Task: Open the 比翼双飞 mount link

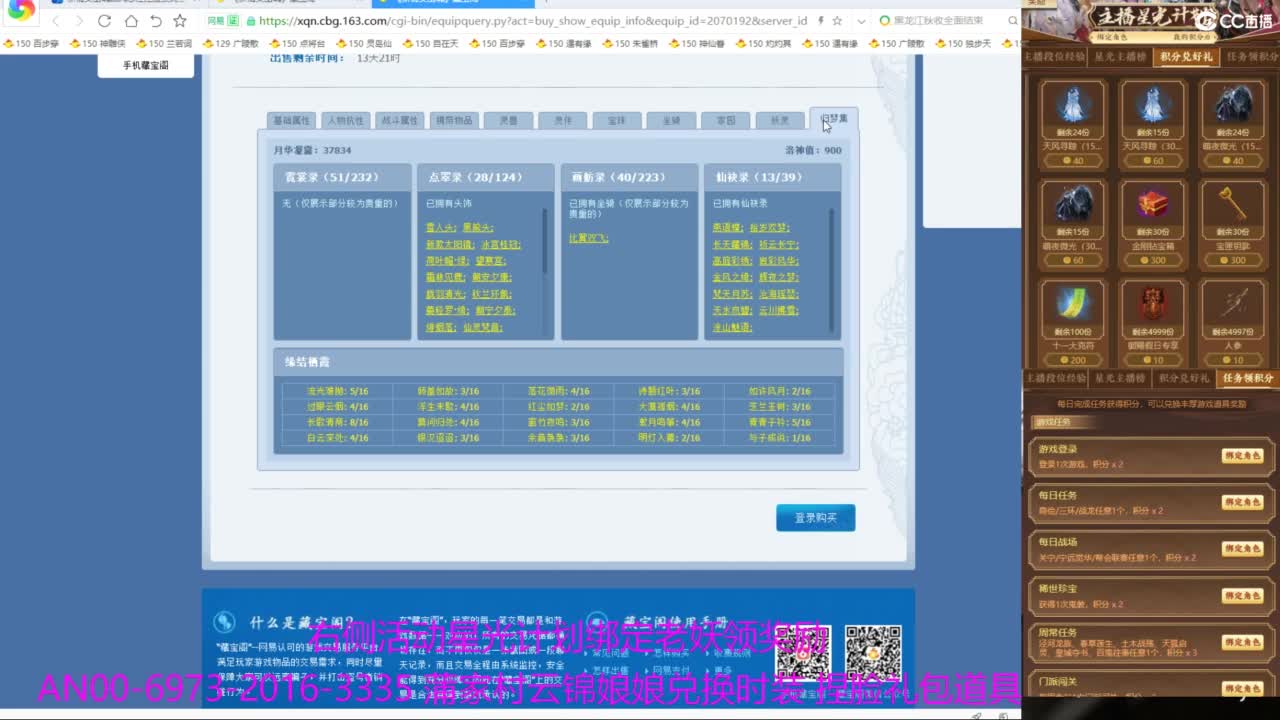Action: (589, 238)
